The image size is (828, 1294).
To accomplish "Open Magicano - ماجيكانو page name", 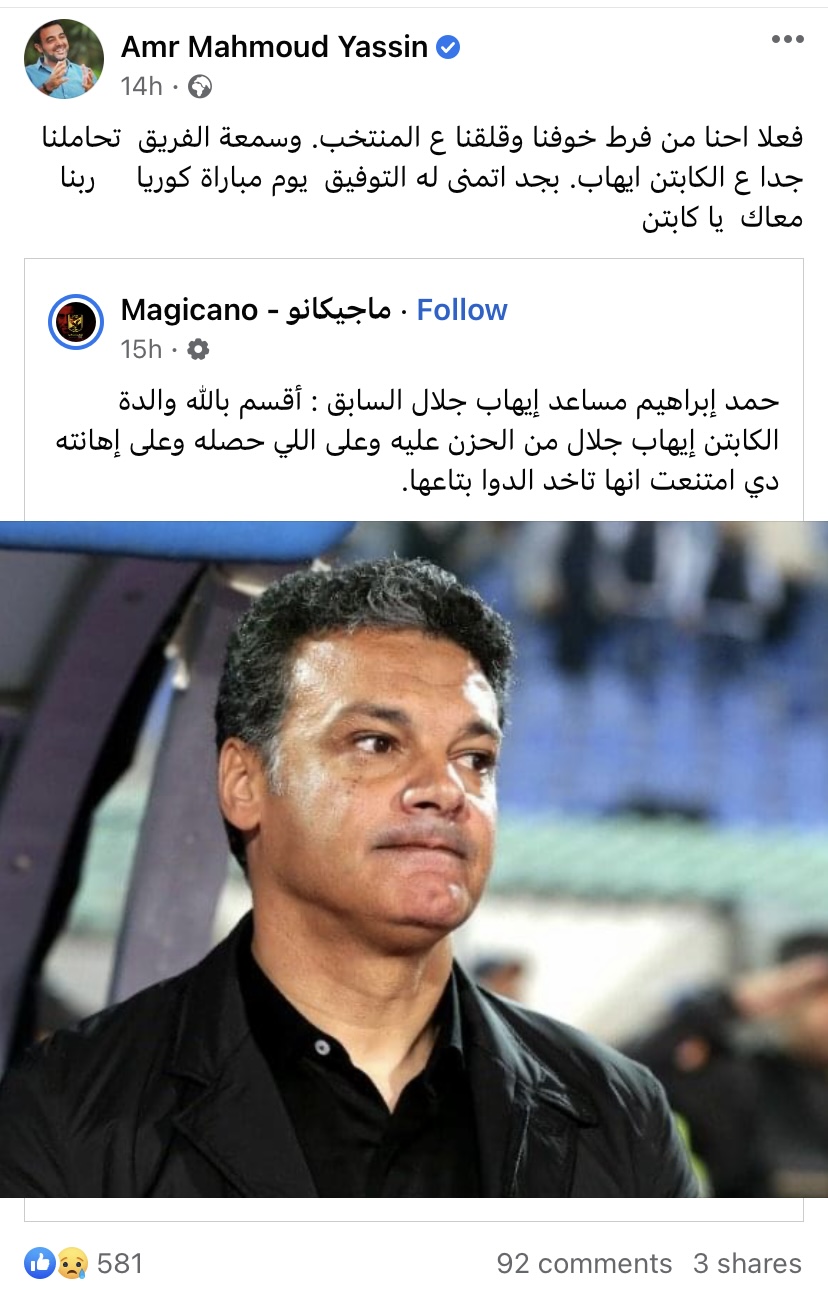I will [x=256, y=310].
